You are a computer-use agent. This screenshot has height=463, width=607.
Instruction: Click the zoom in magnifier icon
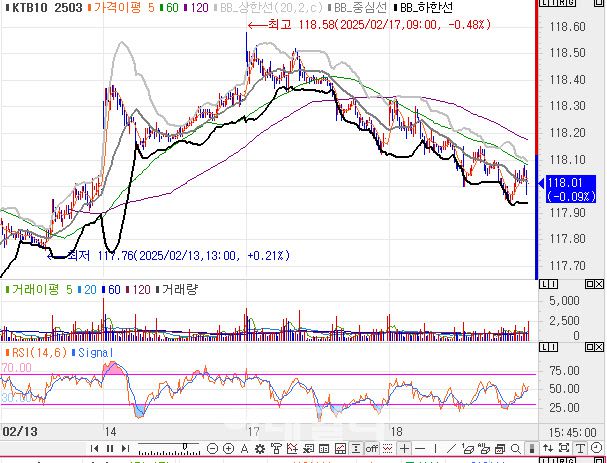point(229,449)
